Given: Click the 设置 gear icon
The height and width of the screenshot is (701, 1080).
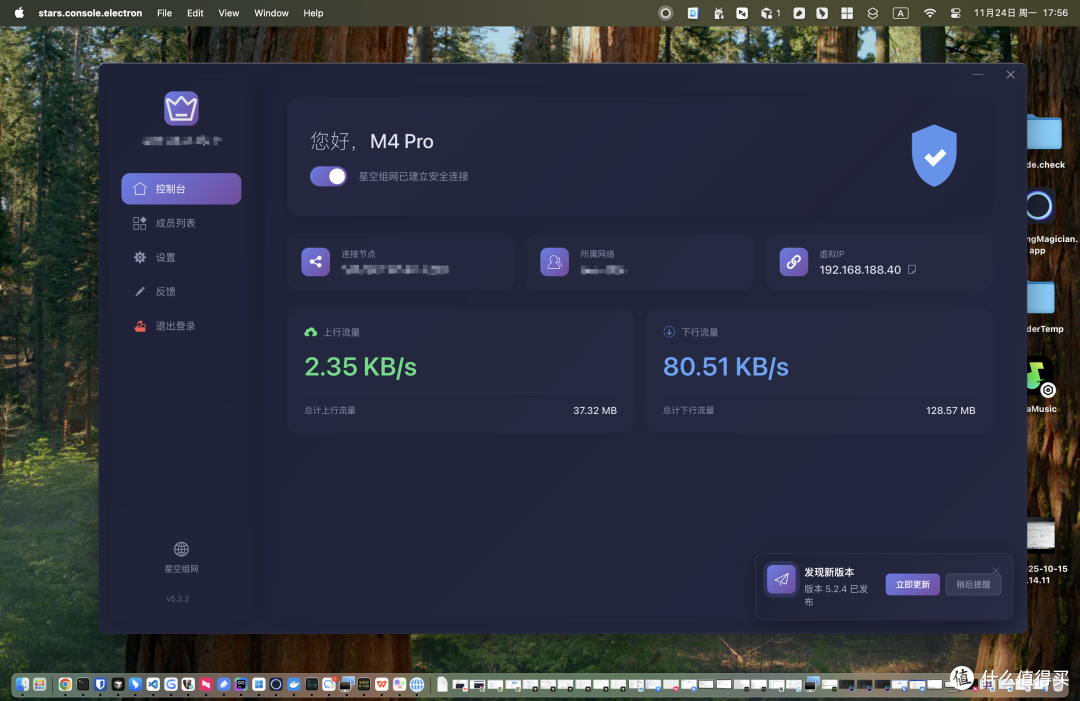Looking at the screenshot, I should point(140,258).
